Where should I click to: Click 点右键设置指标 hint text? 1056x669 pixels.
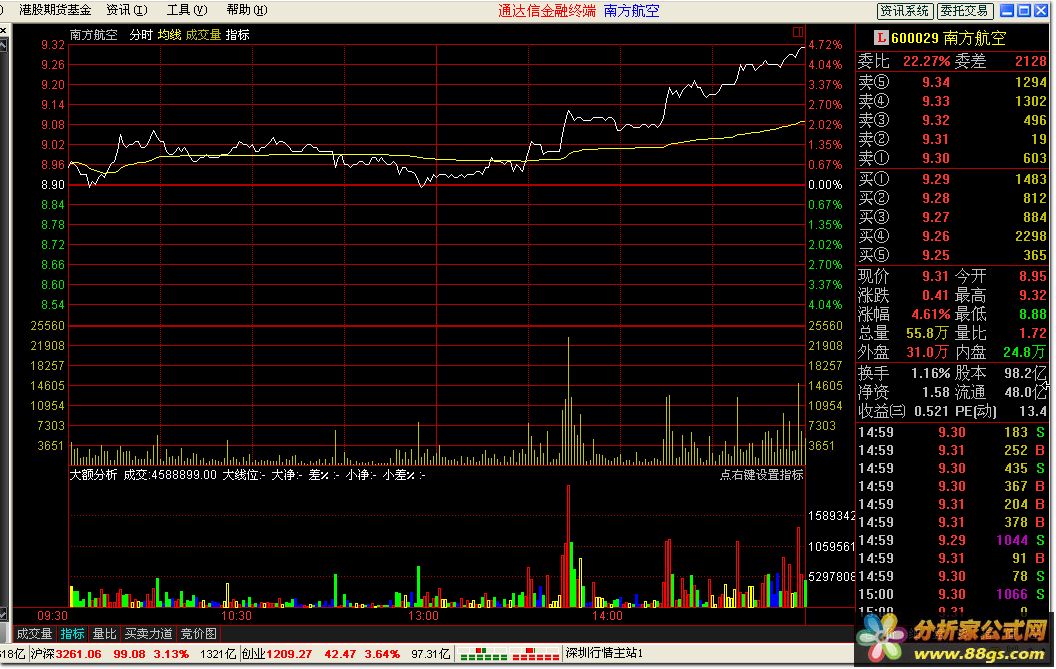[x=762, y=474]
